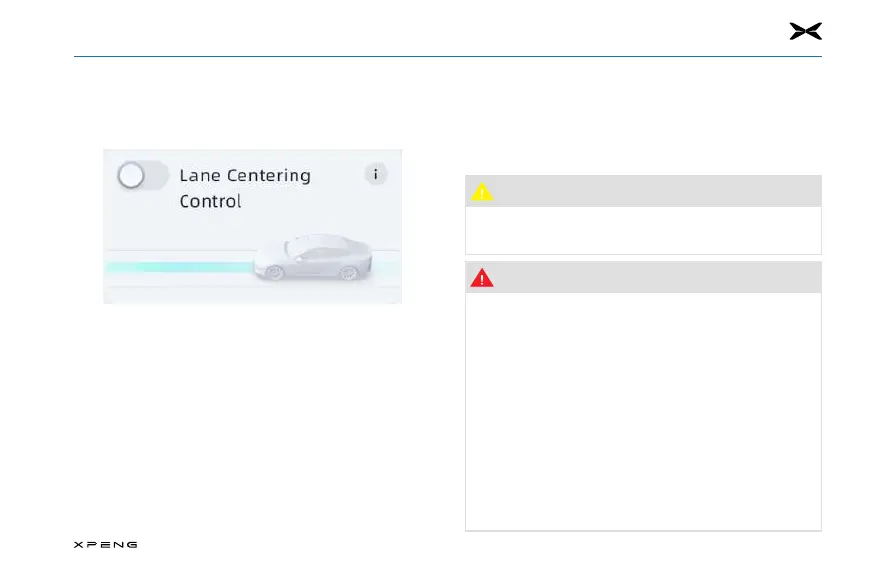
Task: Click the car's windshield
Action: click(x=297, y=247)
